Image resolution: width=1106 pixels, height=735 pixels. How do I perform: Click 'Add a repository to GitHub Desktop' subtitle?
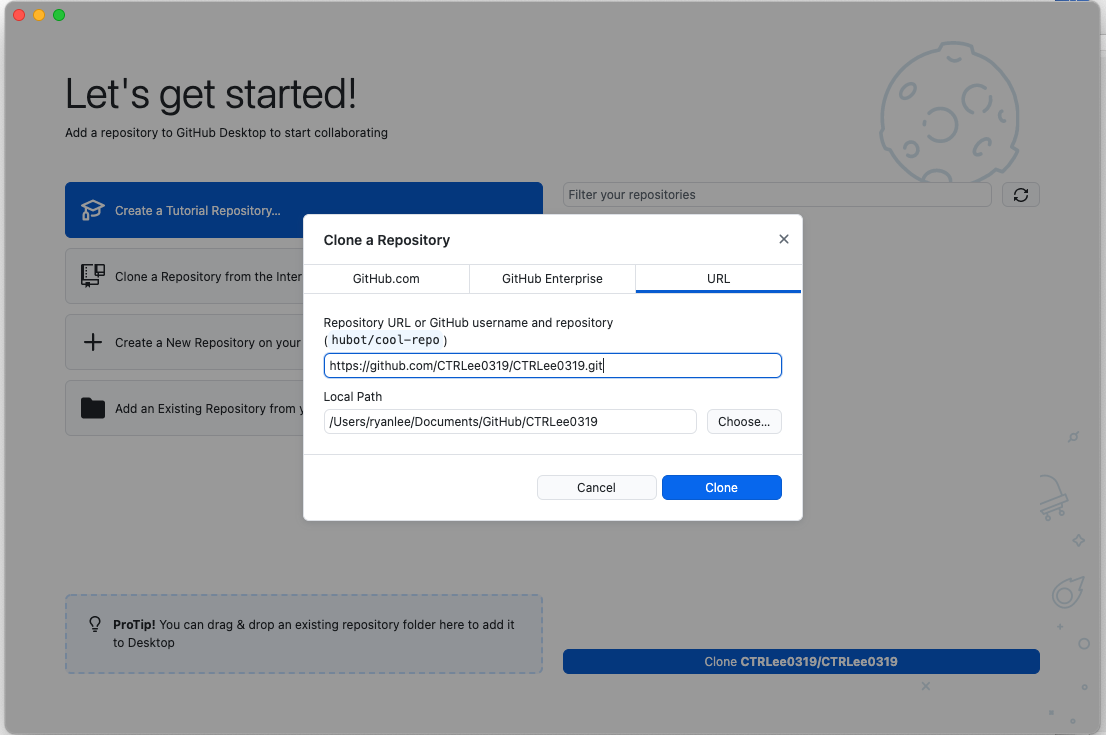tap(226, 133)
